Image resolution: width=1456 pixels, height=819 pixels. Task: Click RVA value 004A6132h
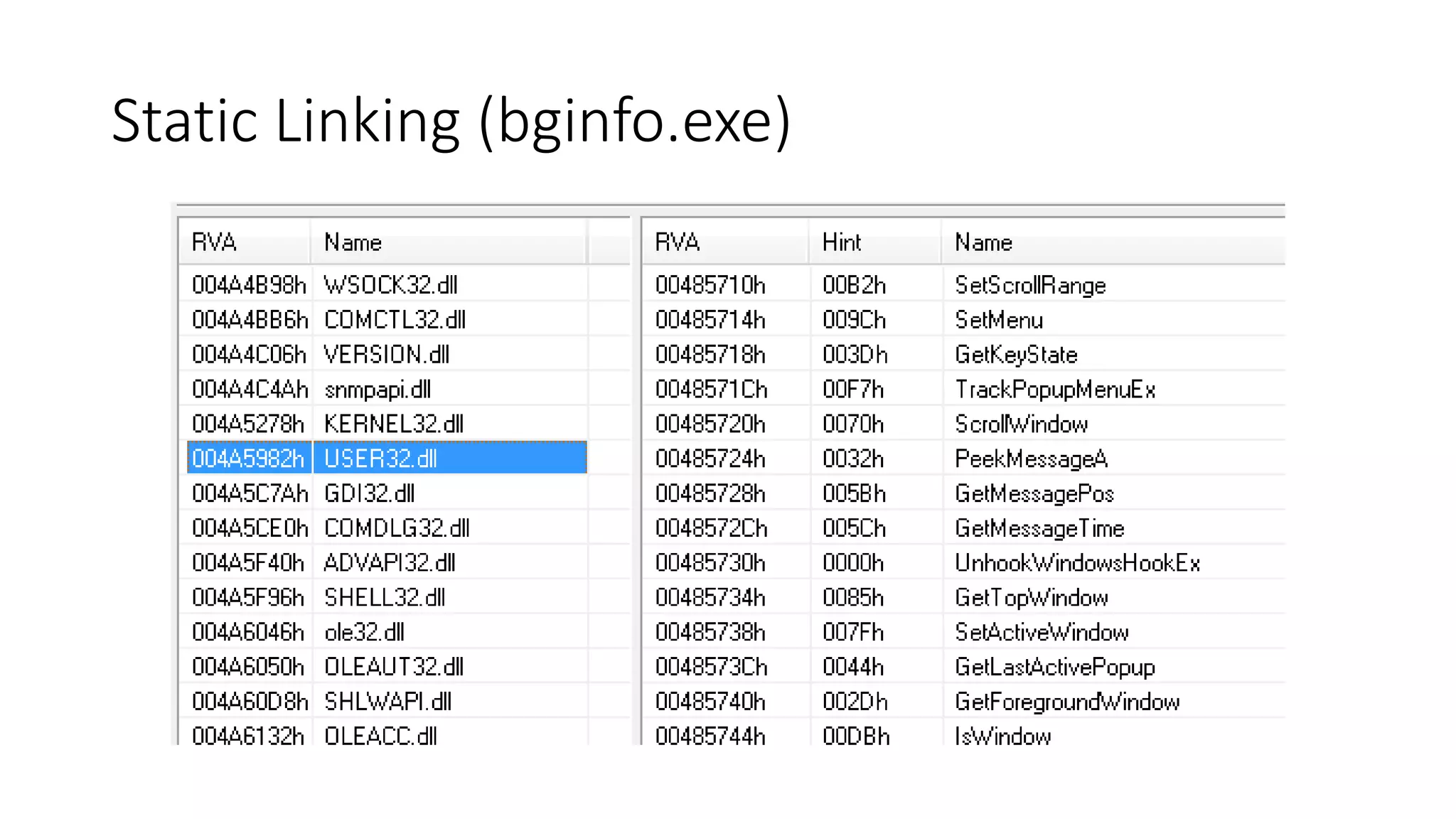click(x=248, y=736)
